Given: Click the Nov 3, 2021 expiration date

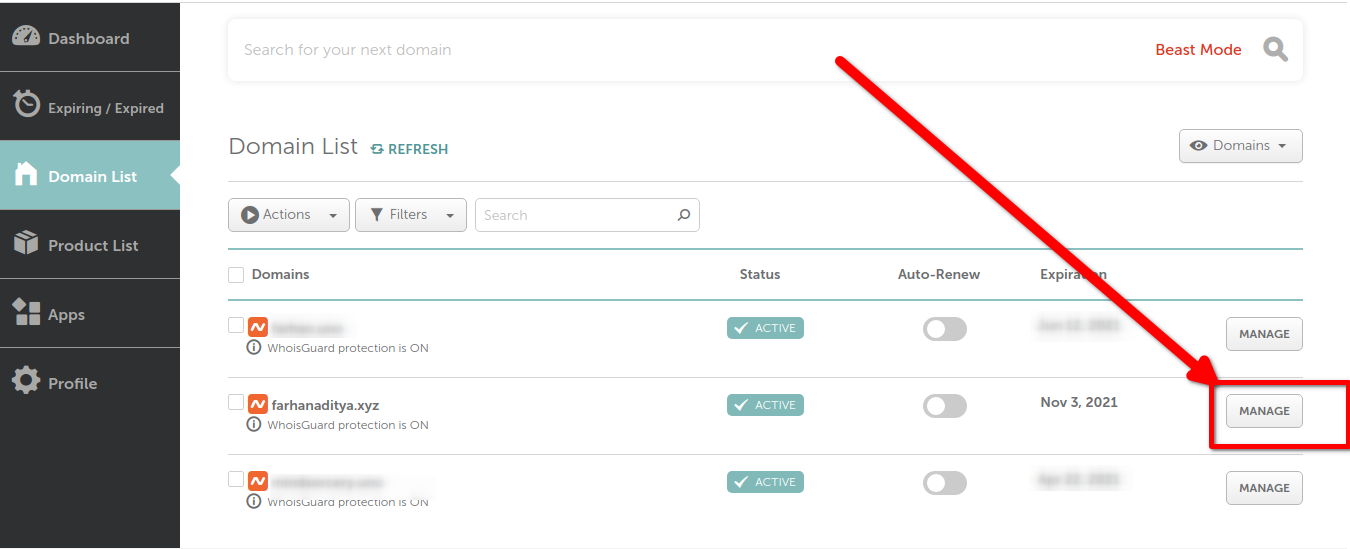Looking at the screenshot, I should (1079, 403).
